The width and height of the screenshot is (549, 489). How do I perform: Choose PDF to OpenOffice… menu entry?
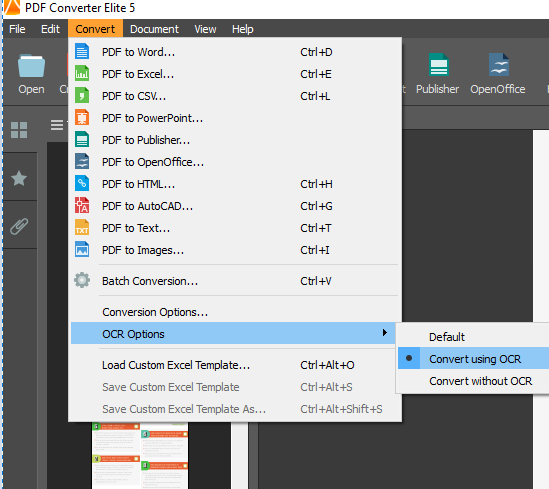pos(235,162)
